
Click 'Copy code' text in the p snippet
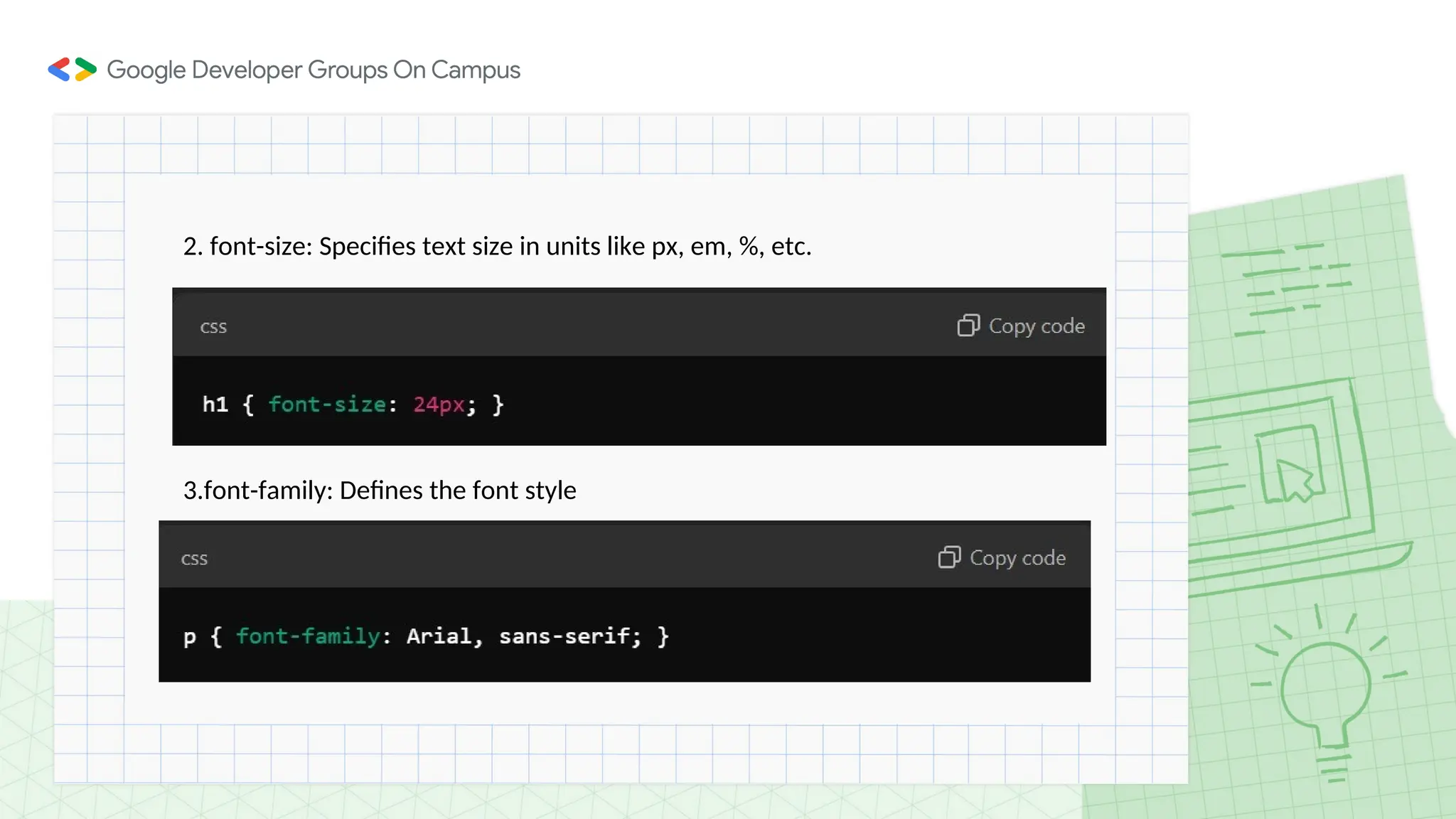point(1017,558)
